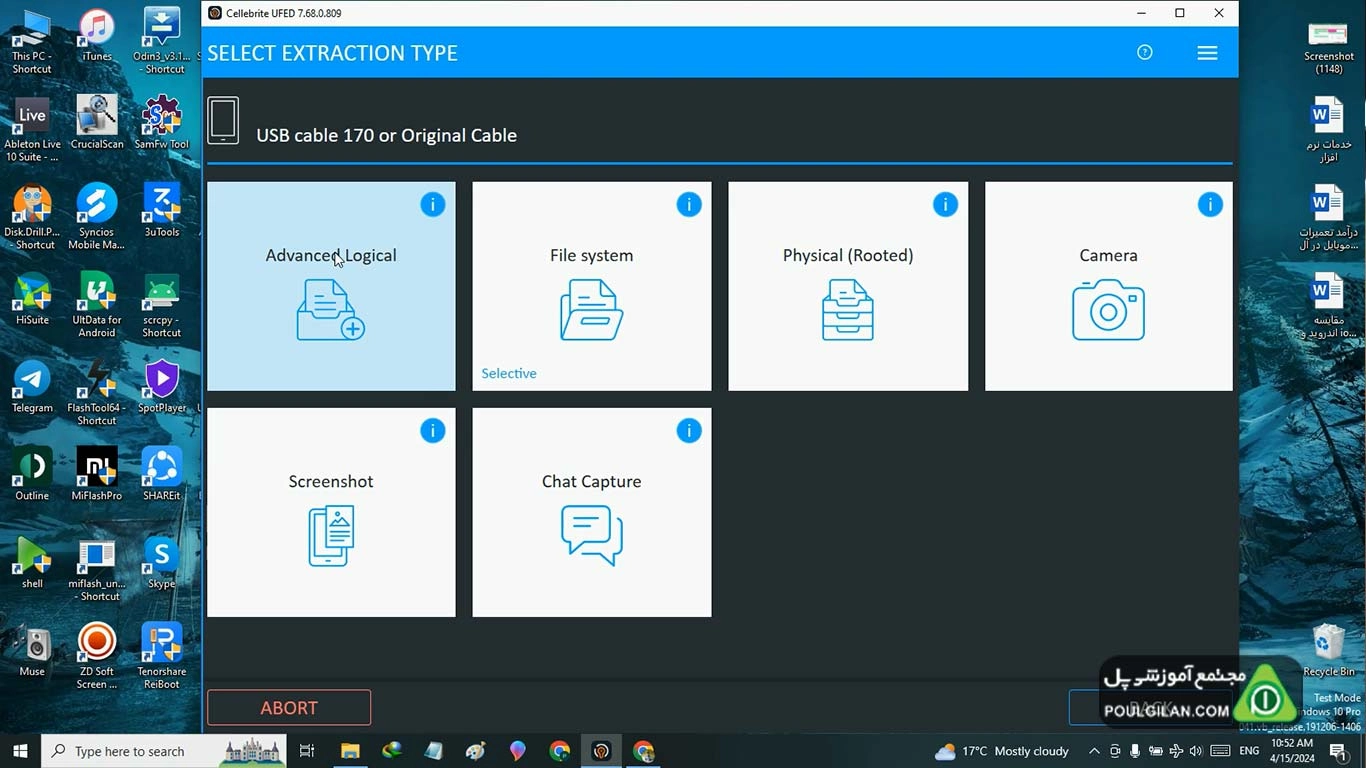
Task: Open the Odin3 desktop shortcut
Action: pyautogui.click(x=162, y=41)
